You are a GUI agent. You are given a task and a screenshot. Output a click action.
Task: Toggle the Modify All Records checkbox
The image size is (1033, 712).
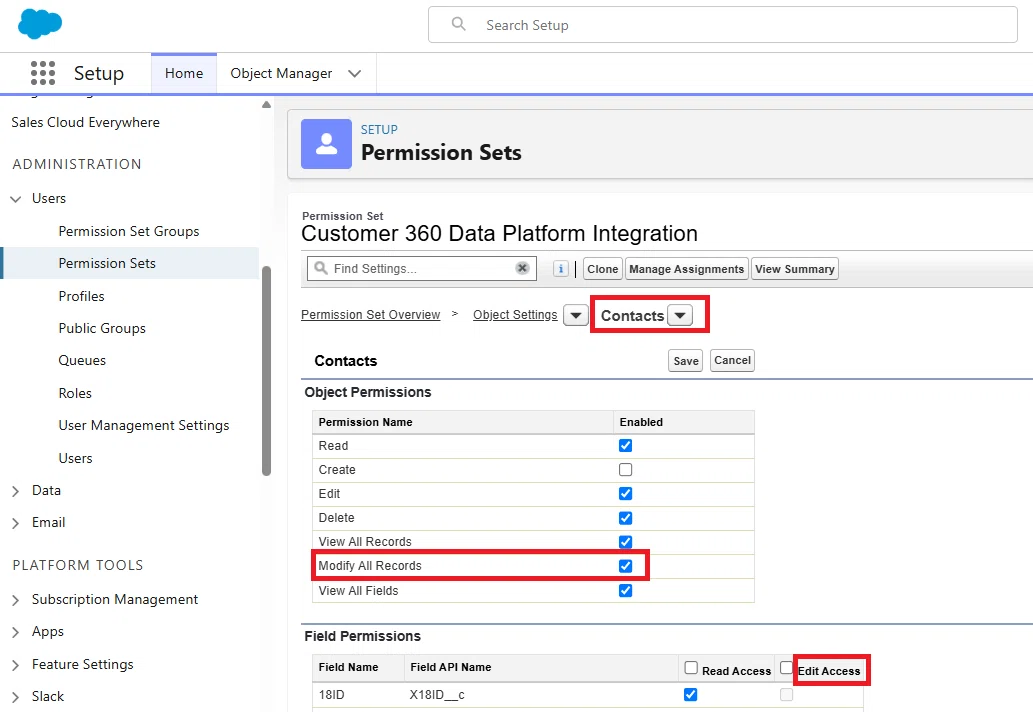(x=625, y=566)
